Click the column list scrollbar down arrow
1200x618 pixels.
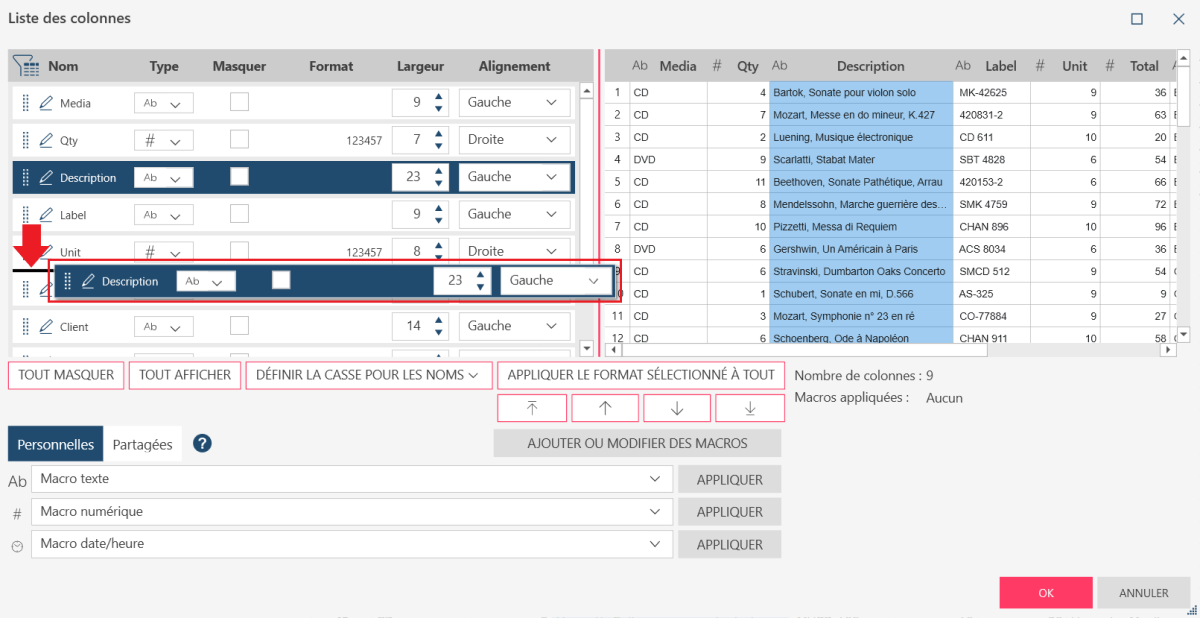coord(586,349)
